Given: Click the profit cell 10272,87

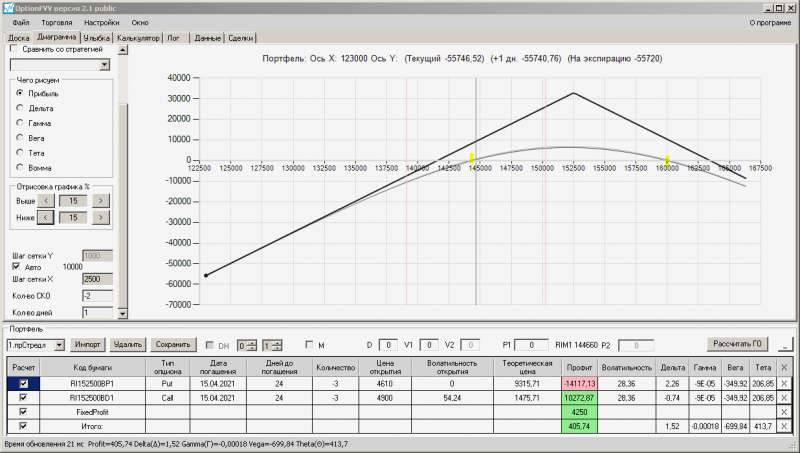Looking at the screenshot, I should (579, 398).
